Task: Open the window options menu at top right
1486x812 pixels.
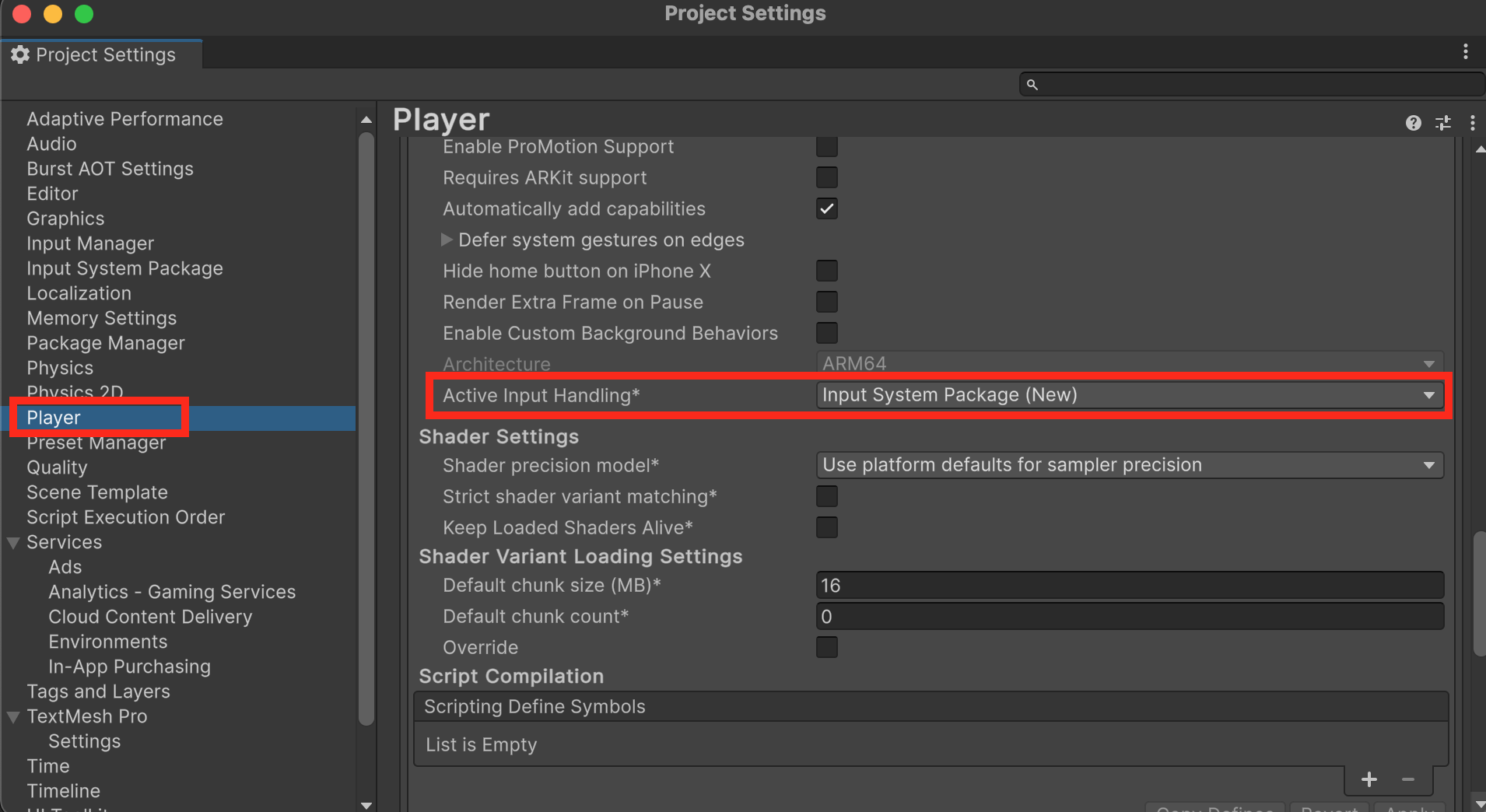Action: click(x=1466, y=51)
